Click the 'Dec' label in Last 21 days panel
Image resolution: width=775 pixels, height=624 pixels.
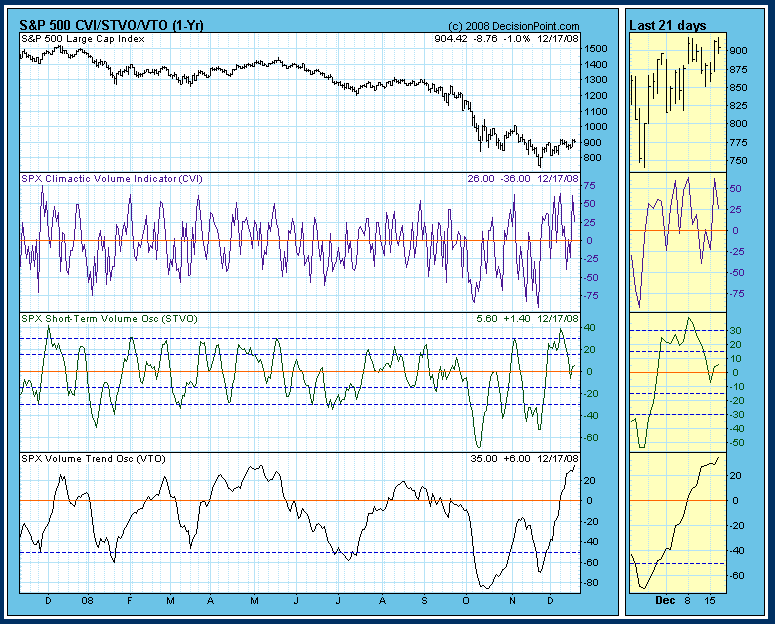pos(665,600)
